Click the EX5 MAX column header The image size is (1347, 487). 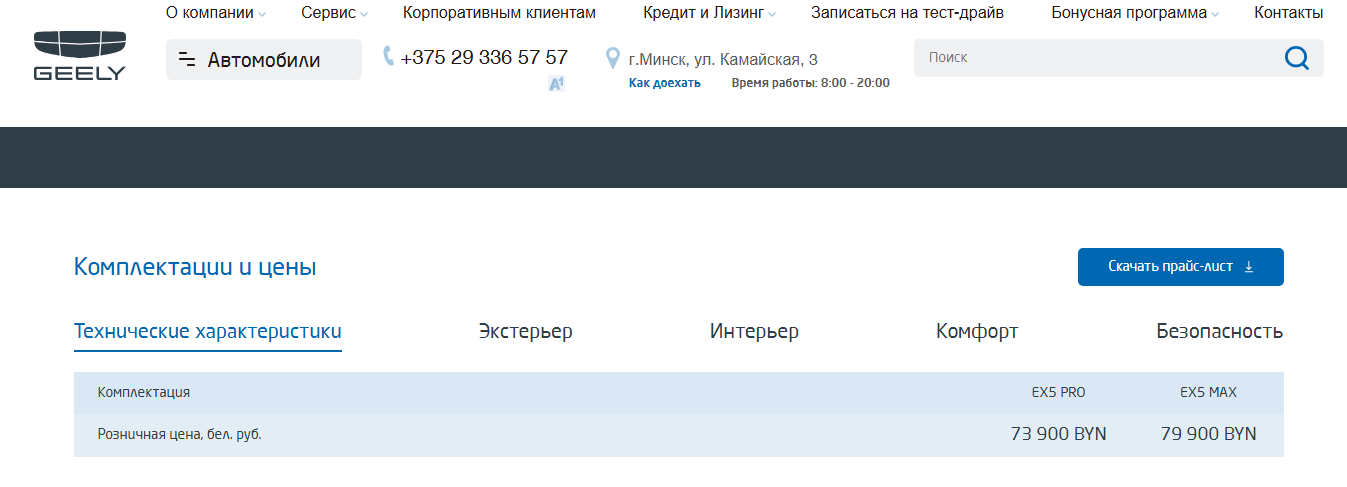[x=1208, y=393]
